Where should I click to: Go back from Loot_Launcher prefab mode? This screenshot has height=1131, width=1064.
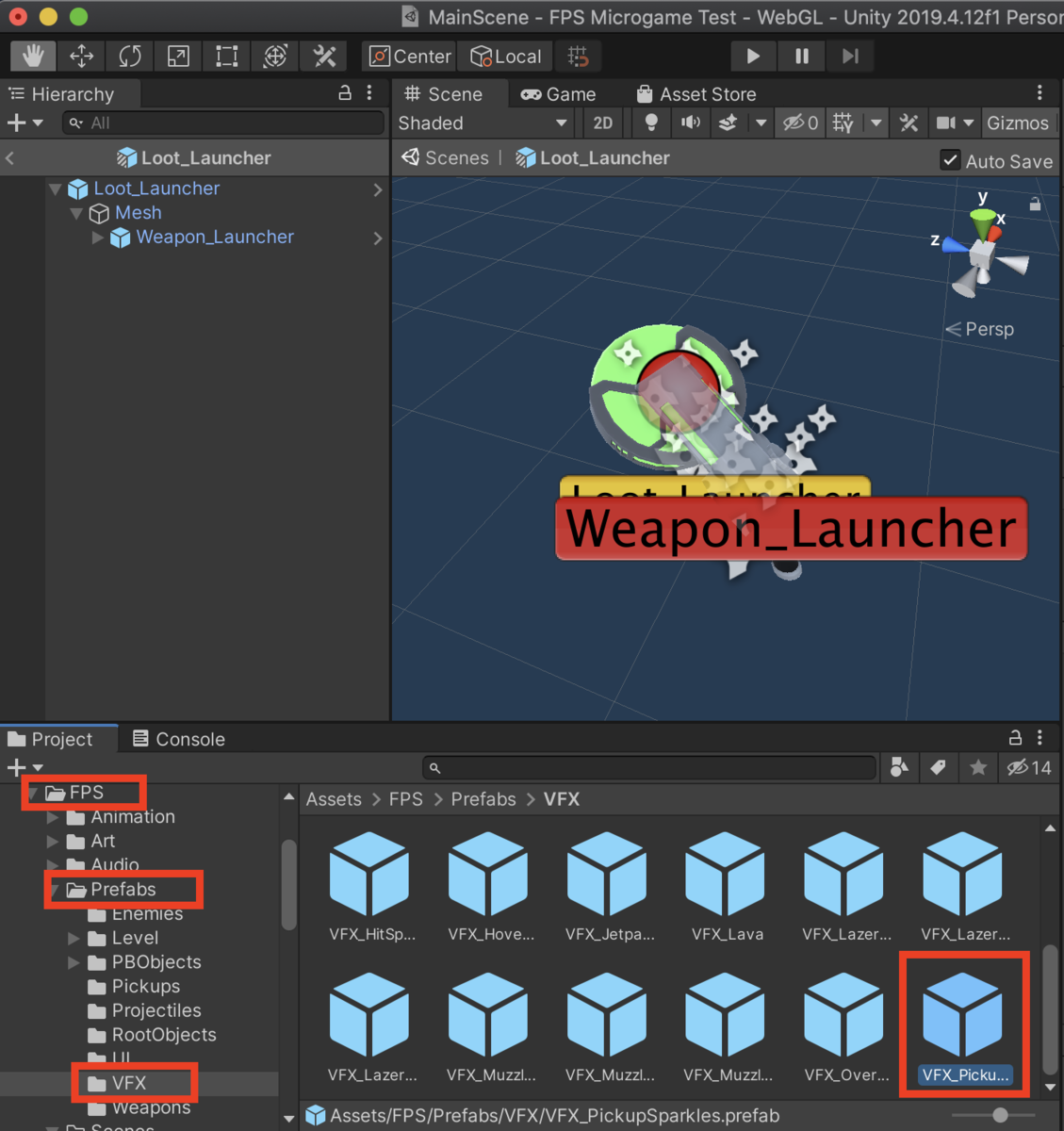tap(10, 158)
